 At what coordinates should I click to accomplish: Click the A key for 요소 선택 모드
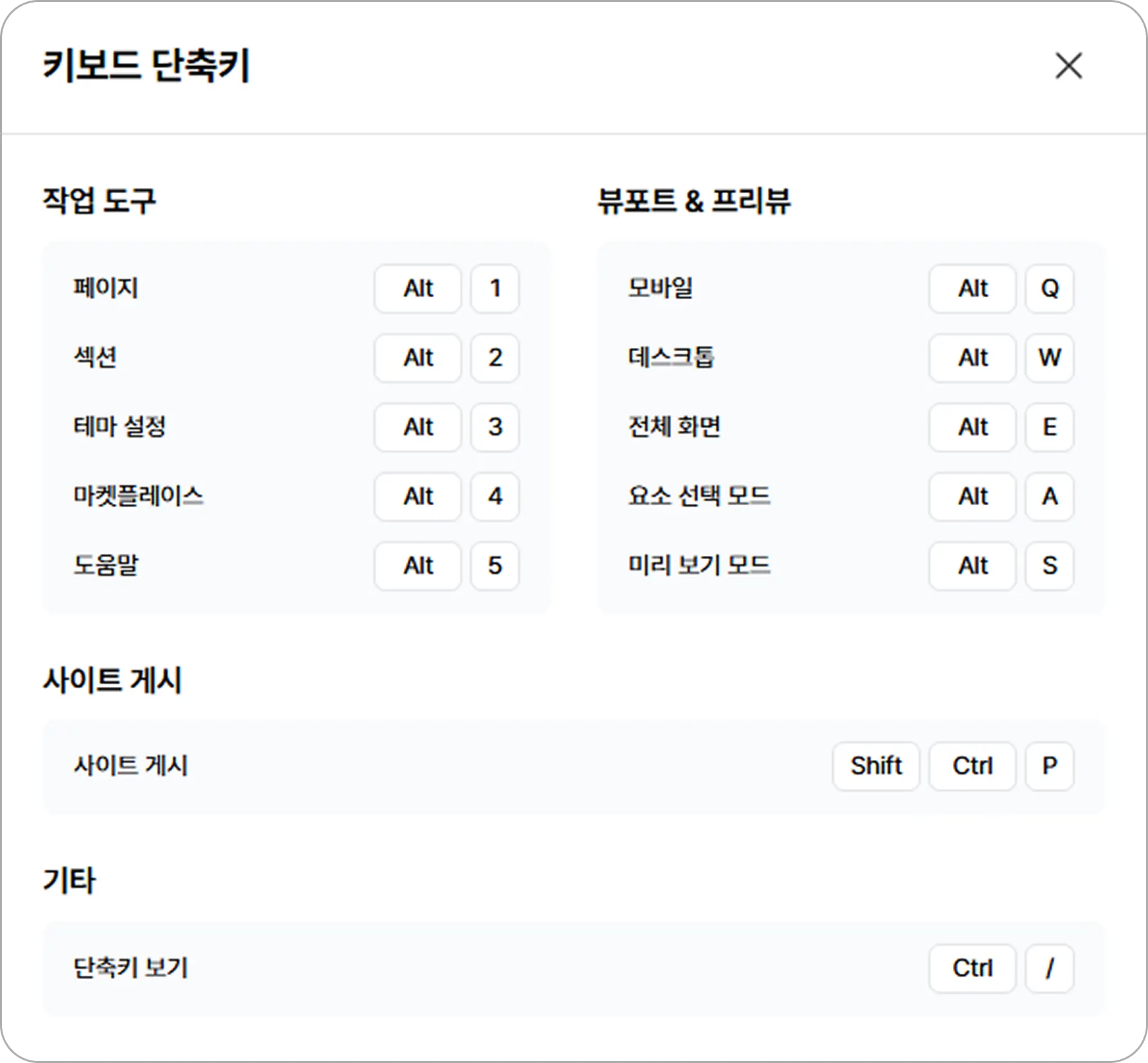[1049, 497]
